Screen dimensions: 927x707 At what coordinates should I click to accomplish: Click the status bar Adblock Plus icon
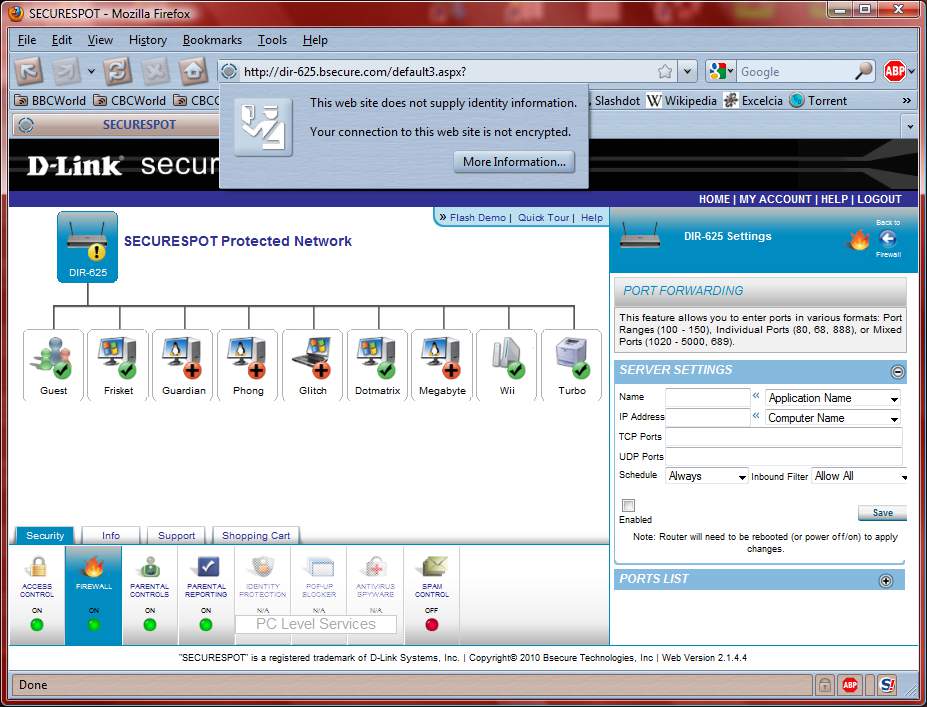pyautogui.click(x=850, y=685)
